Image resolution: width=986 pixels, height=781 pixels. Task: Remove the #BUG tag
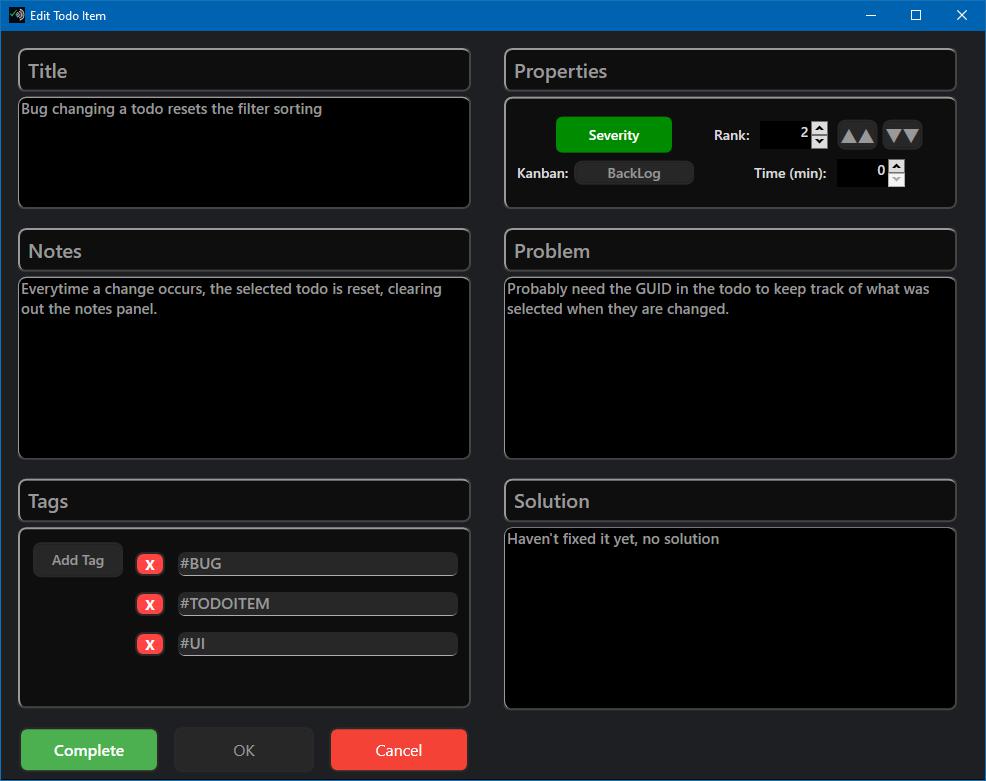coord(150,564)
